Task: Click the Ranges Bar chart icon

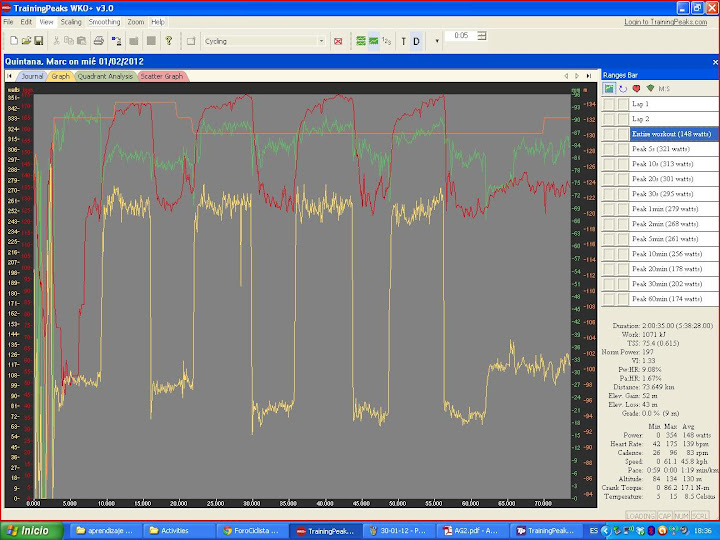Action: tap(609, 88)
